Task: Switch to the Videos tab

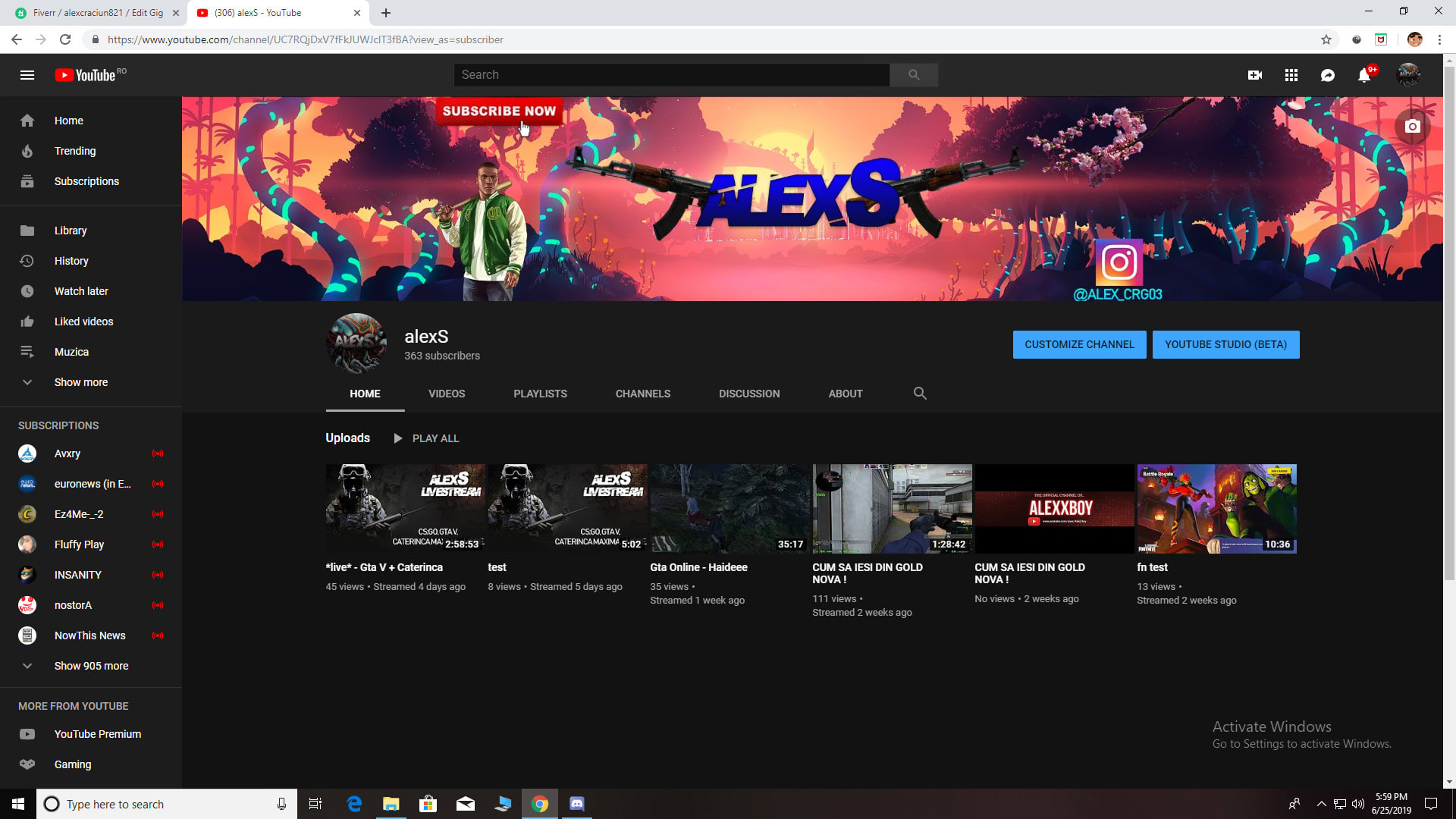Action: pyautogui.click(x=447, y=394)
